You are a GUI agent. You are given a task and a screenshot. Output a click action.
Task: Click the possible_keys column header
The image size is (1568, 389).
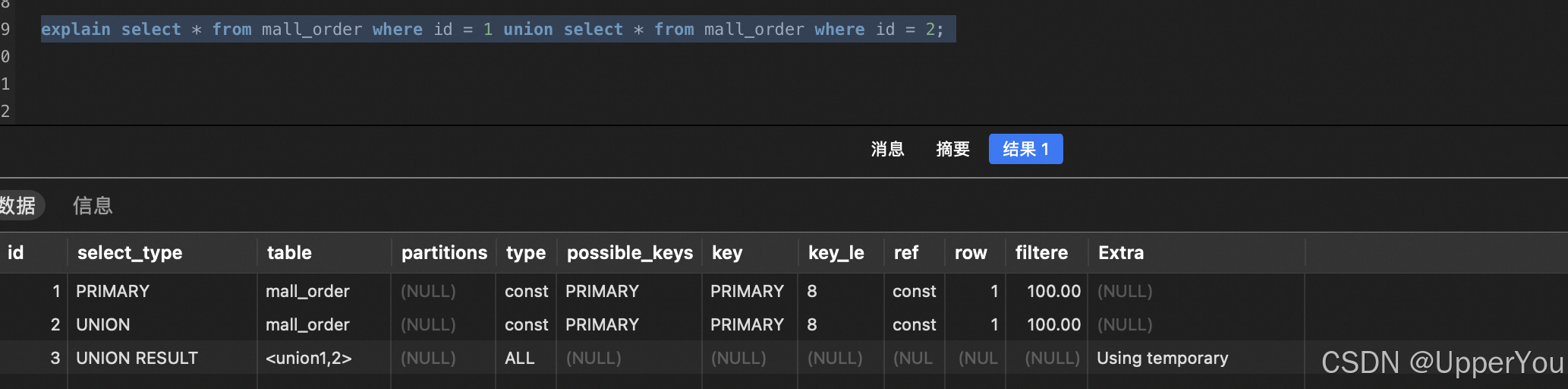pos(629,253)
